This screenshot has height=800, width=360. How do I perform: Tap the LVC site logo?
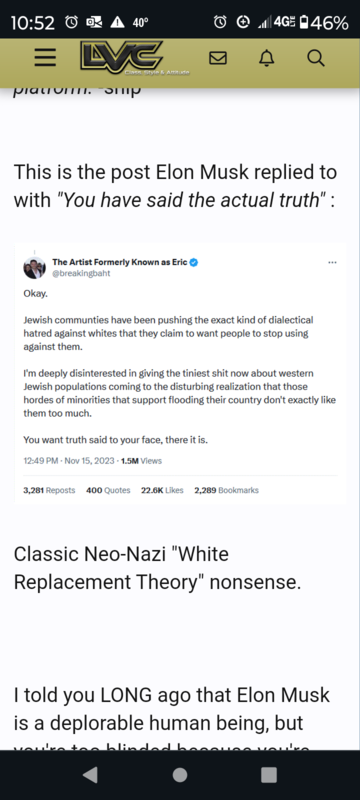pos(122,58)
